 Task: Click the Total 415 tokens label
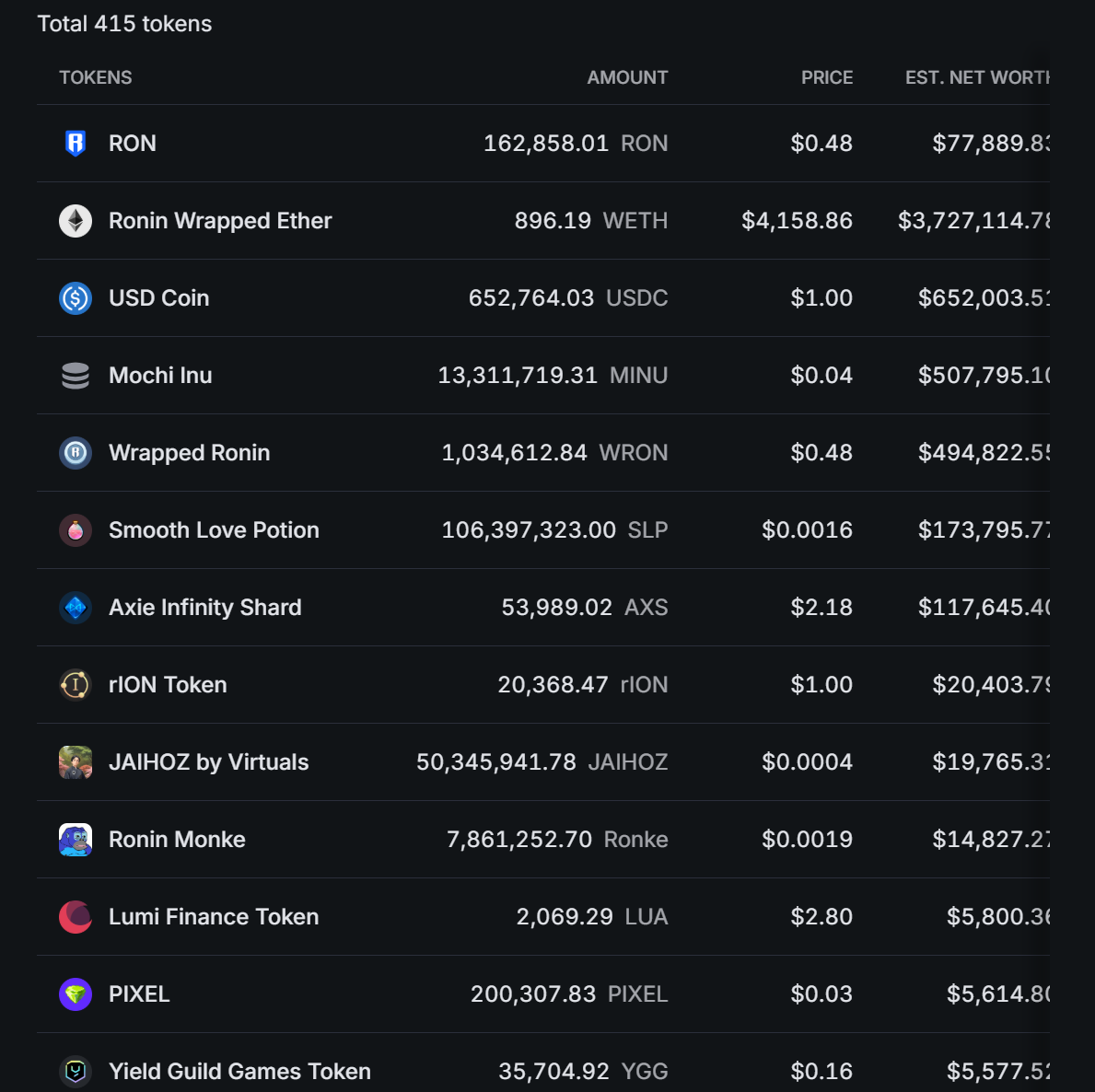[124, 24]
